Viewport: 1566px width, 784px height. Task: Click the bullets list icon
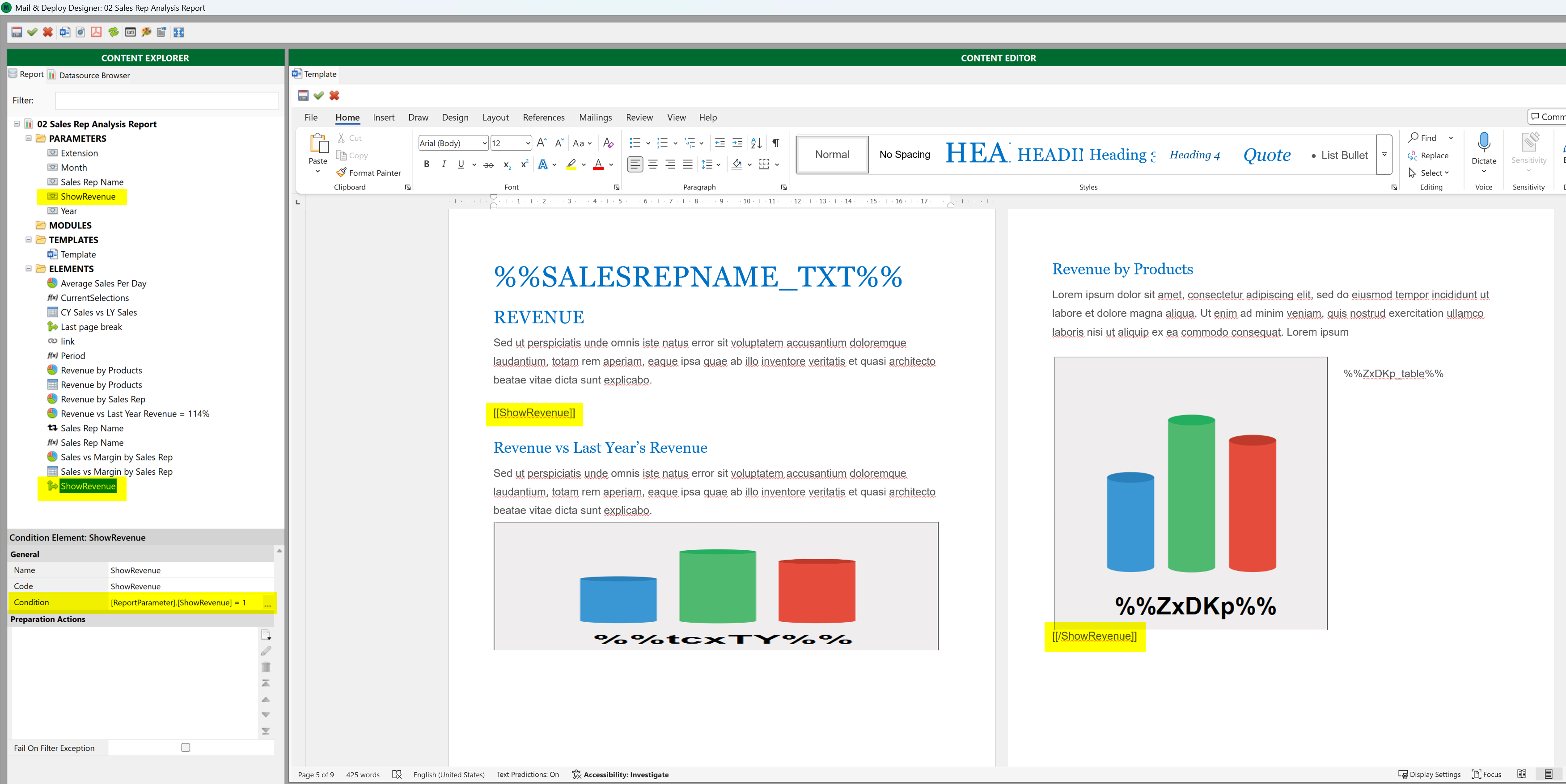pyautogui.click(x=635, y=143)
